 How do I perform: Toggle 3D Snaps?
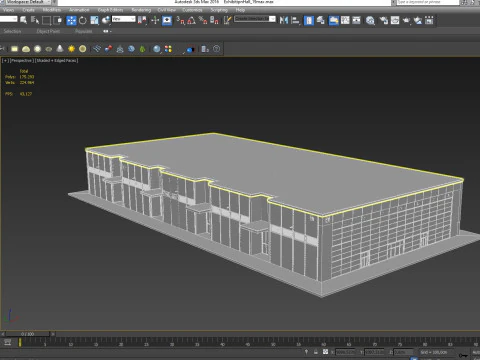click(180, 20)
